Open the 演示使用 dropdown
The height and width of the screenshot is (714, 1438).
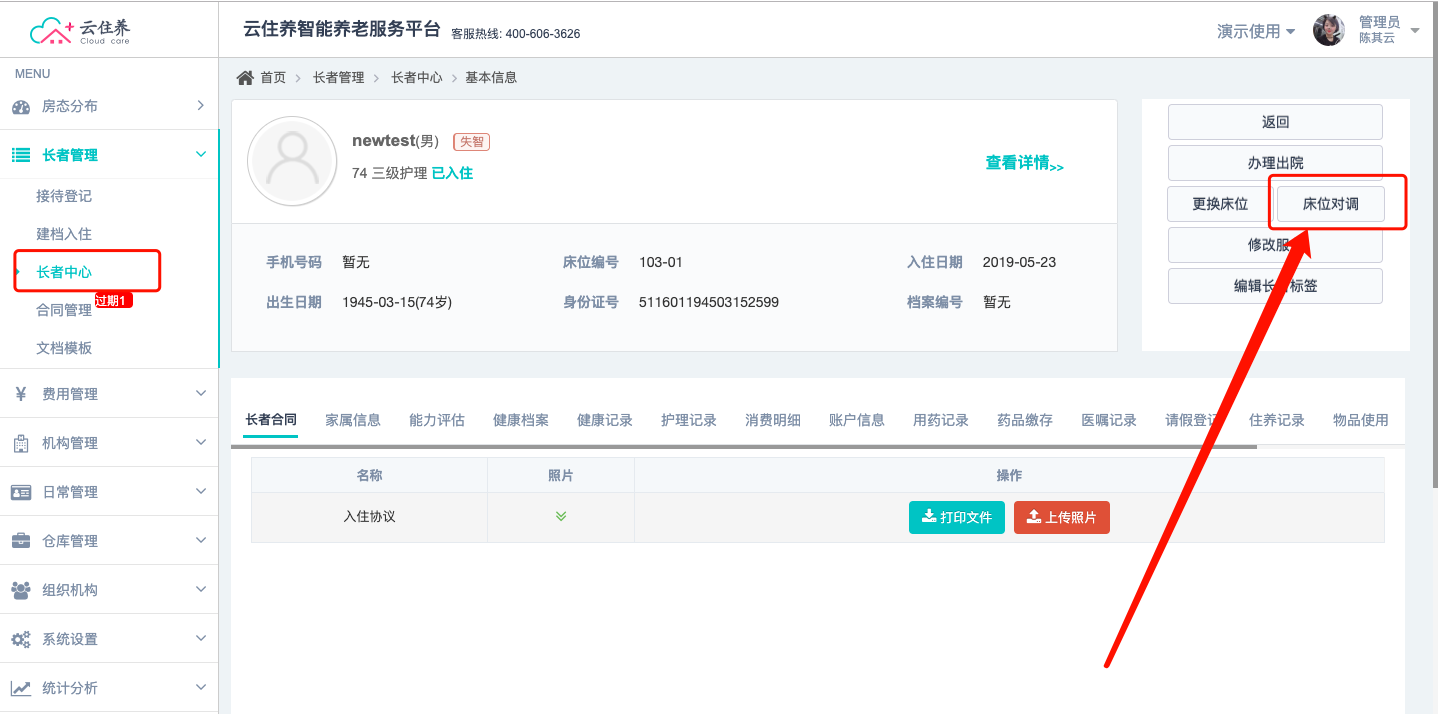point(1256,31)
